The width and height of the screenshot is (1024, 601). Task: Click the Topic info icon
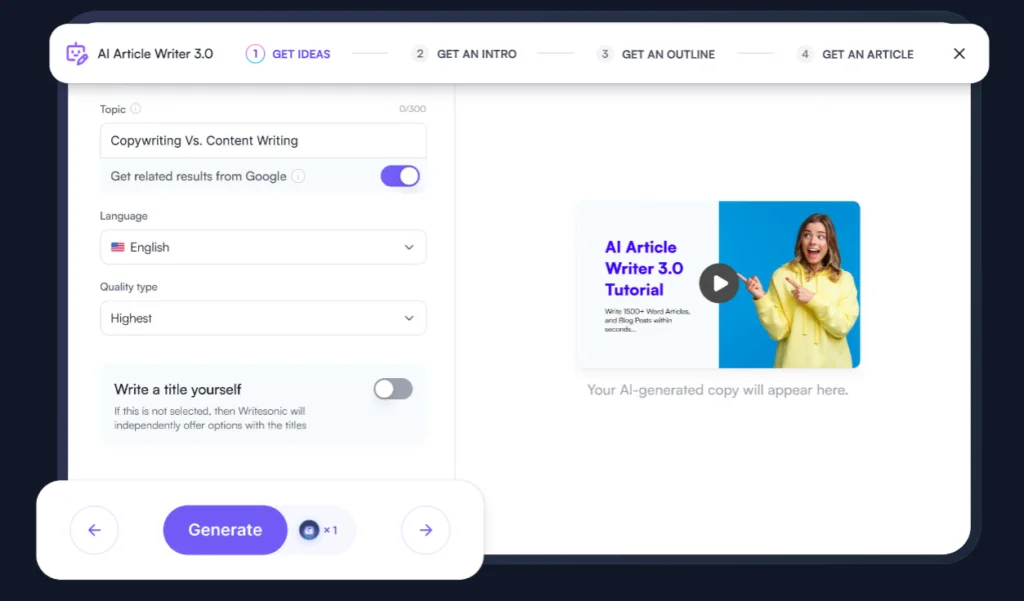point(135,109)
